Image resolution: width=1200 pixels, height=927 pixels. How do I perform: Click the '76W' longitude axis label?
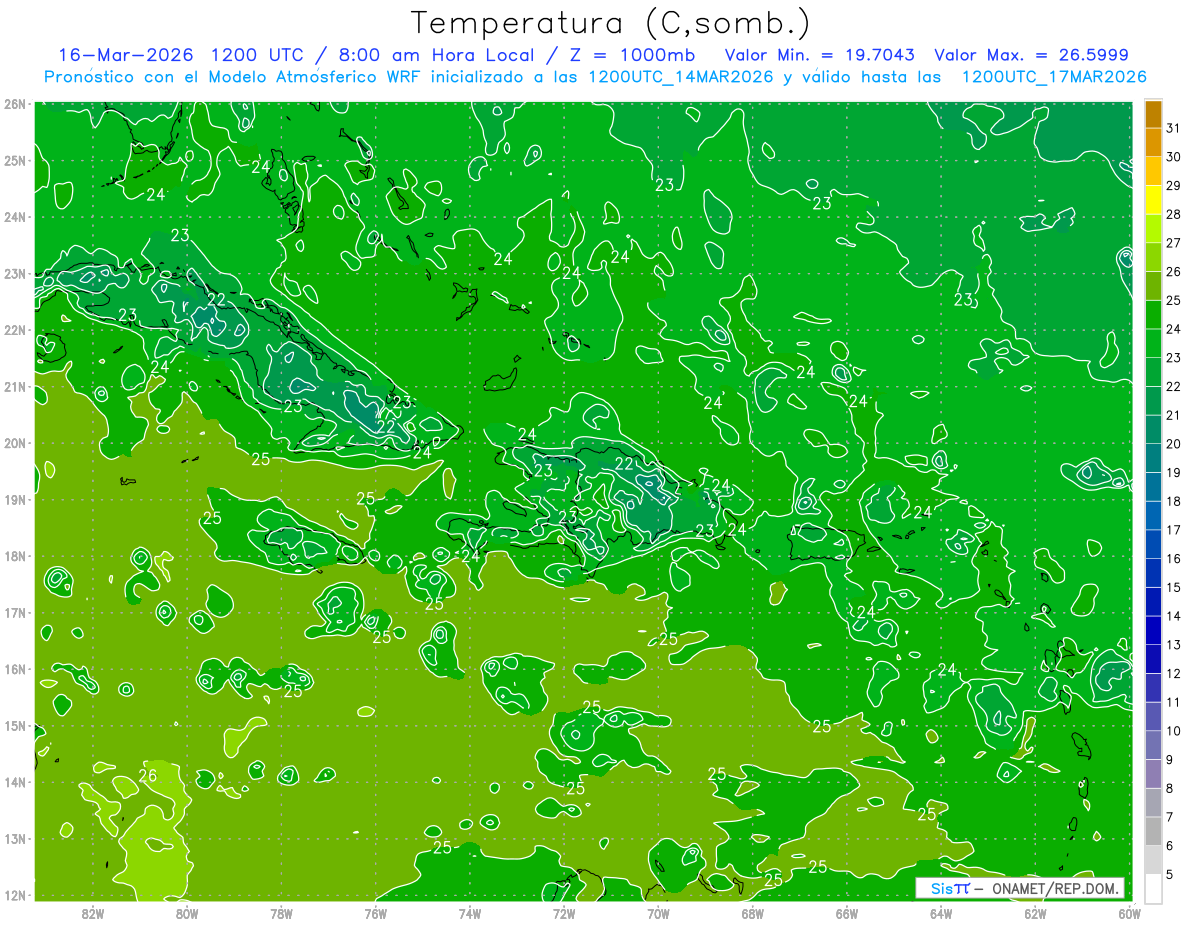tap(375, 913)
